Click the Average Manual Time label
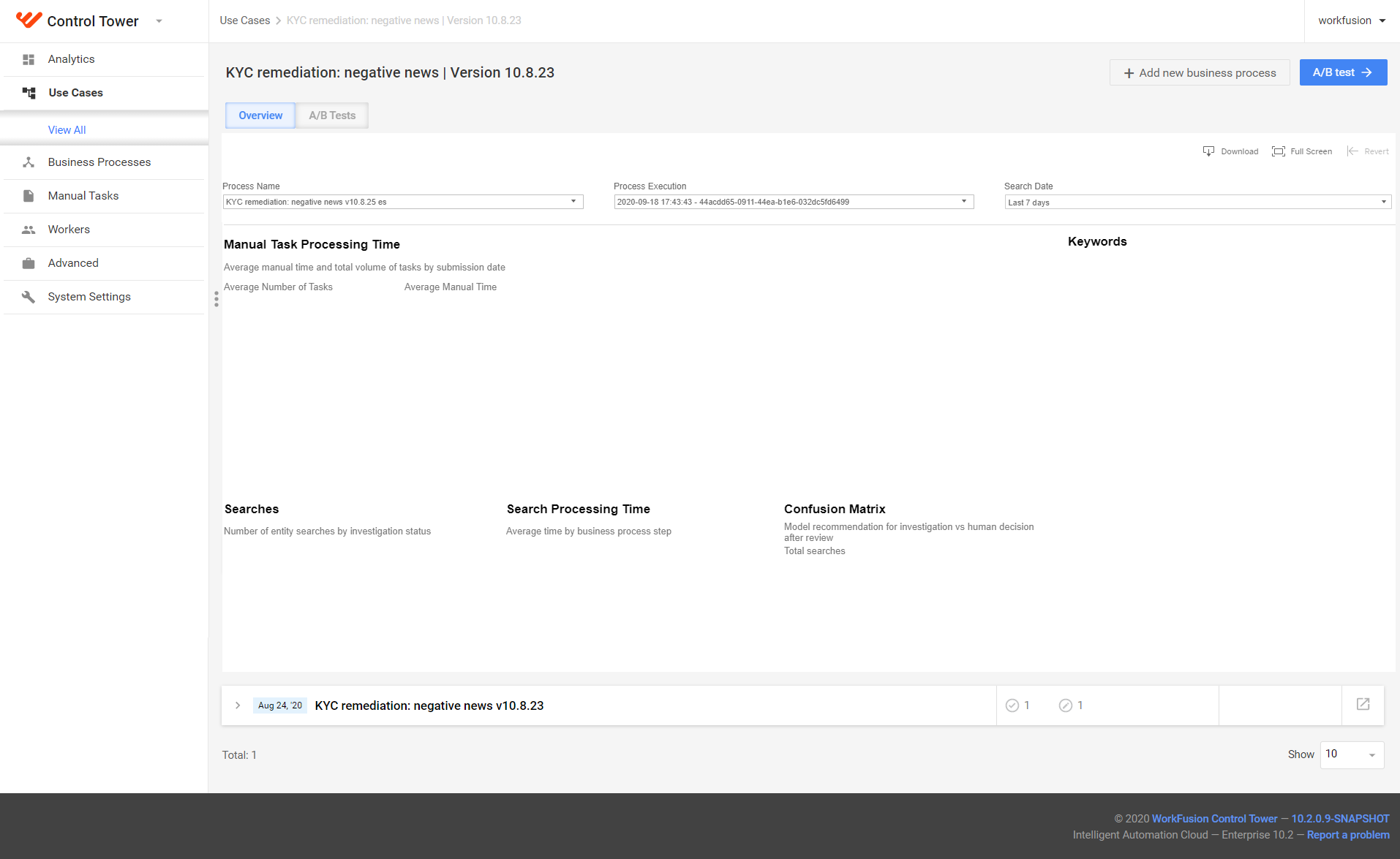Screen dimensions: 1400x859 [x=451, y=287]
